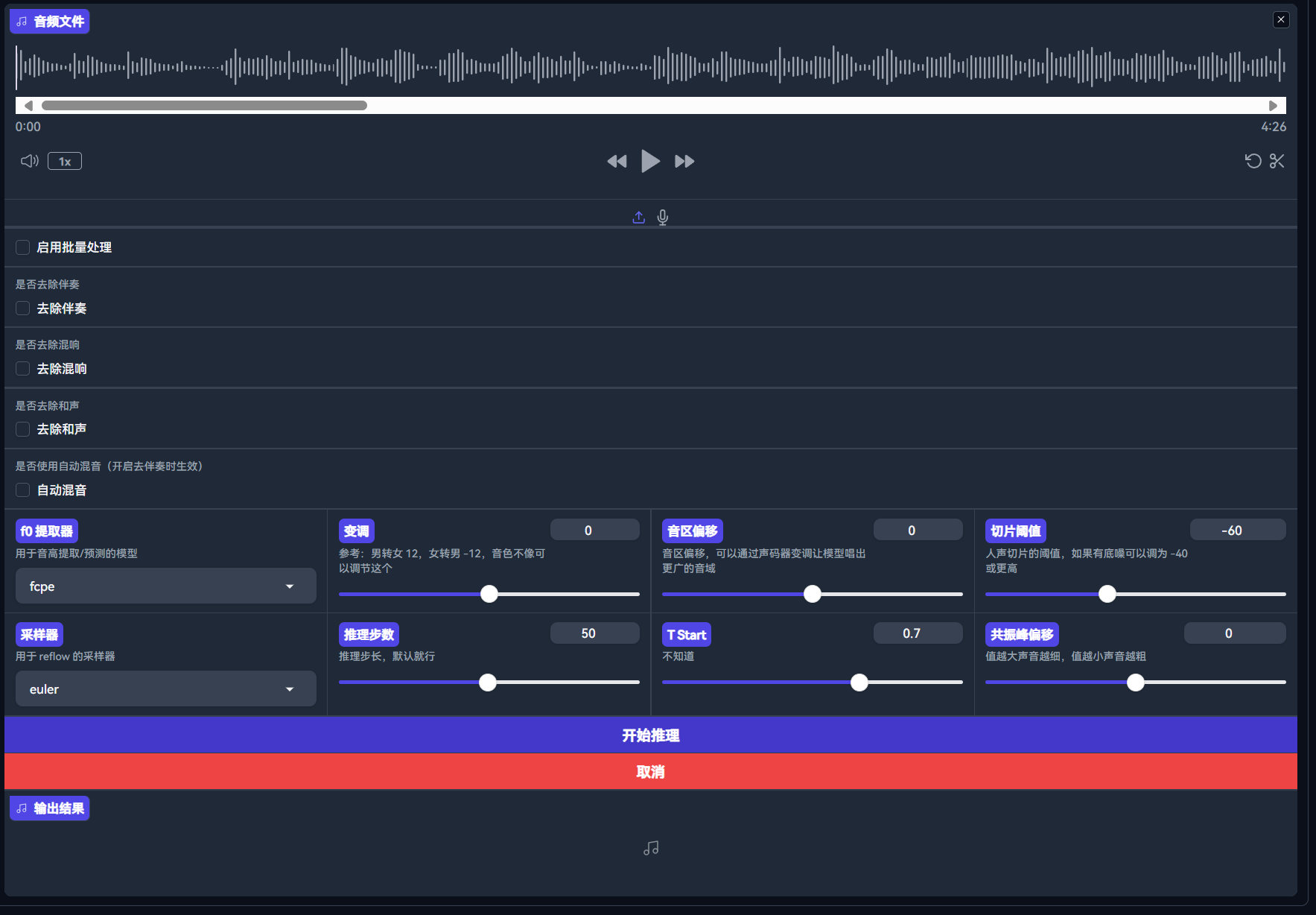Rewind the audio with skip-back icon
The width and height of the screenshot is (1316, 915).
617,161
